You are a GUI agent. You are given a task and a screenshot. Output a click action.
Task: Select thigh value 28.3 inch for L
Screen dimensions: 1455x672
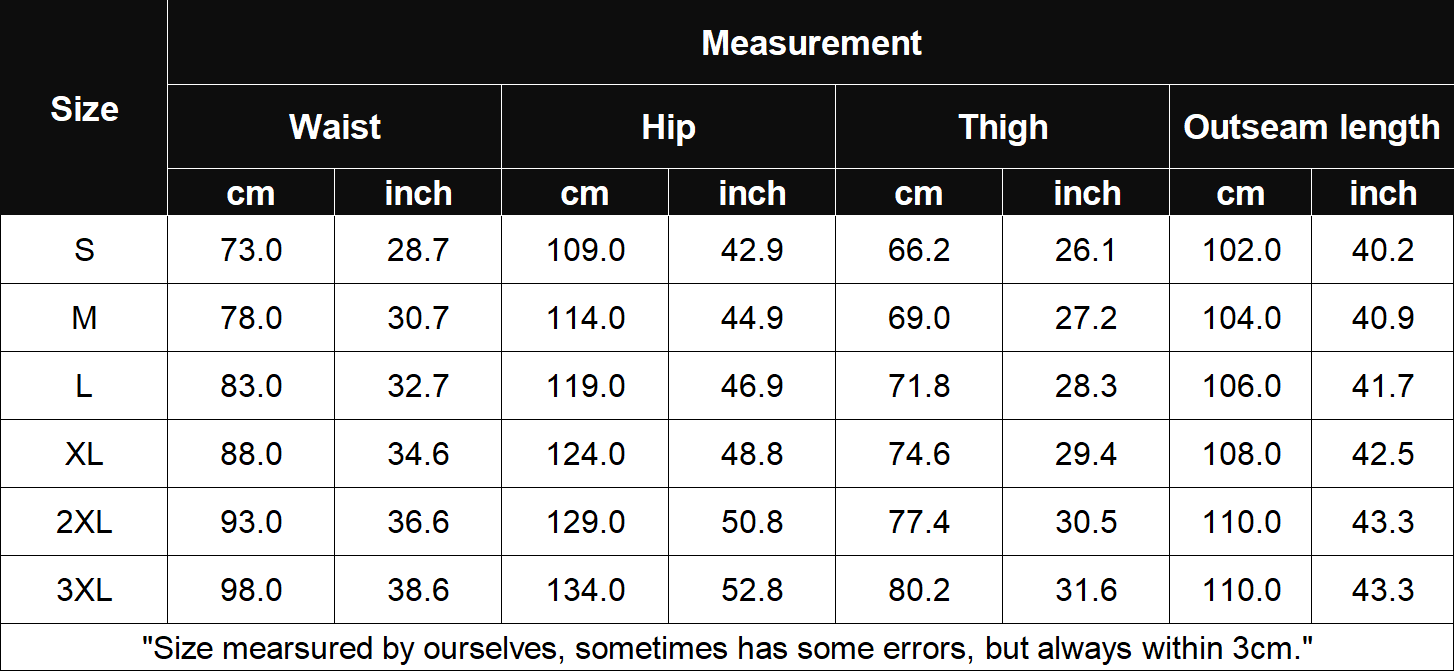(1086, 386)
